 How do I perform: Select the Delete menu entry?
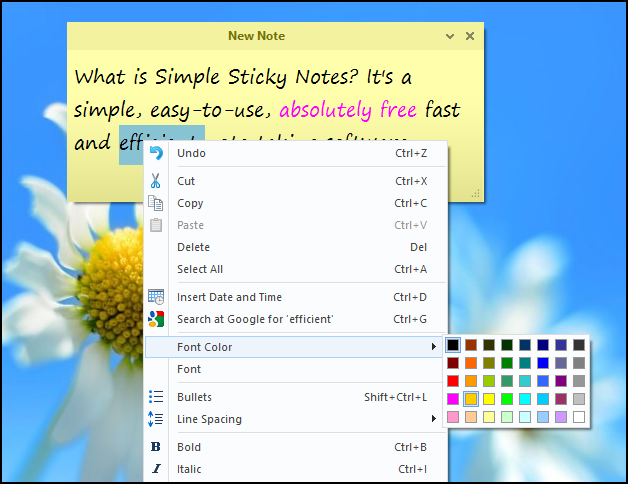click(x=296, y=247)
